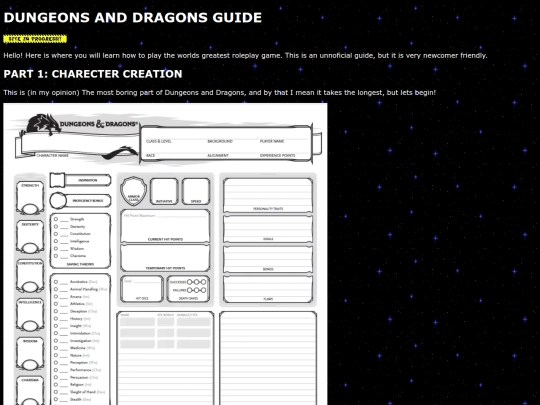
Task: Click the 'Alignment' label
Action: pos(218,155)
